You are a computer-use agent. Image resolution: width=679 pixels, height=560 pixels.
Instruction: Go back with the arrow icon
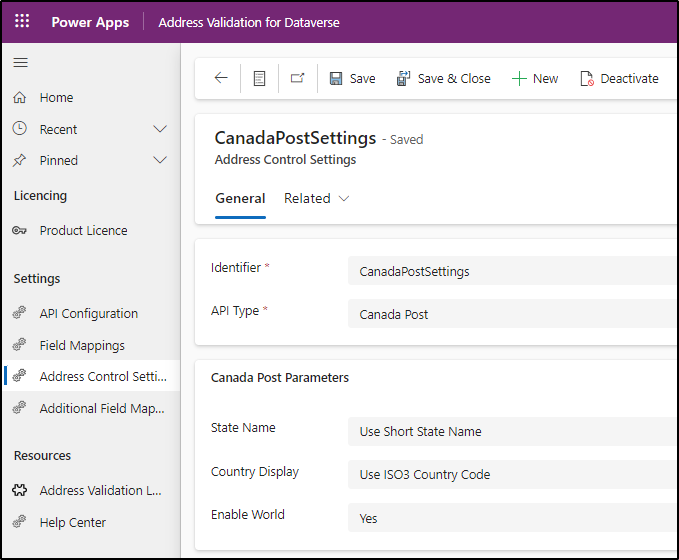[x=221, y=78]
